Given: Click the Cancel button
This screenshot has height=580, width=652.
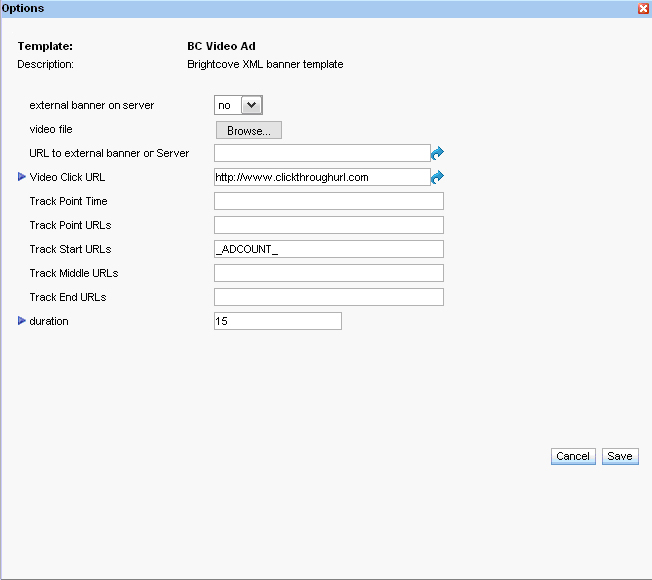Looking at the screenshot, I should [x=573, y=456].
